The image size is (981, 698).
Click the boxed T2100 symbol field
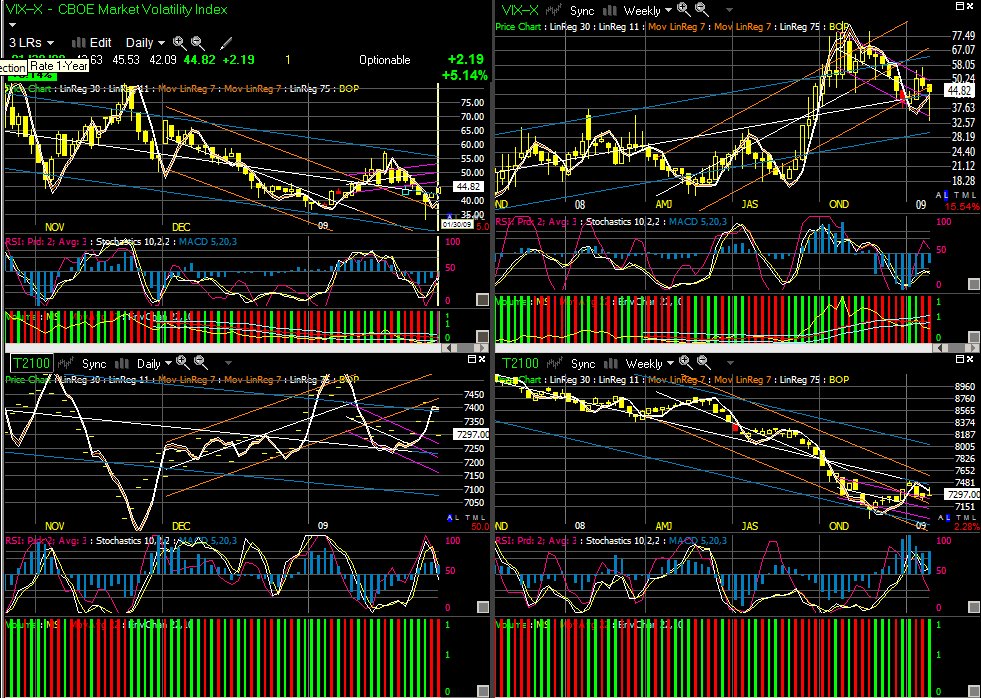[x=31, y=363]
